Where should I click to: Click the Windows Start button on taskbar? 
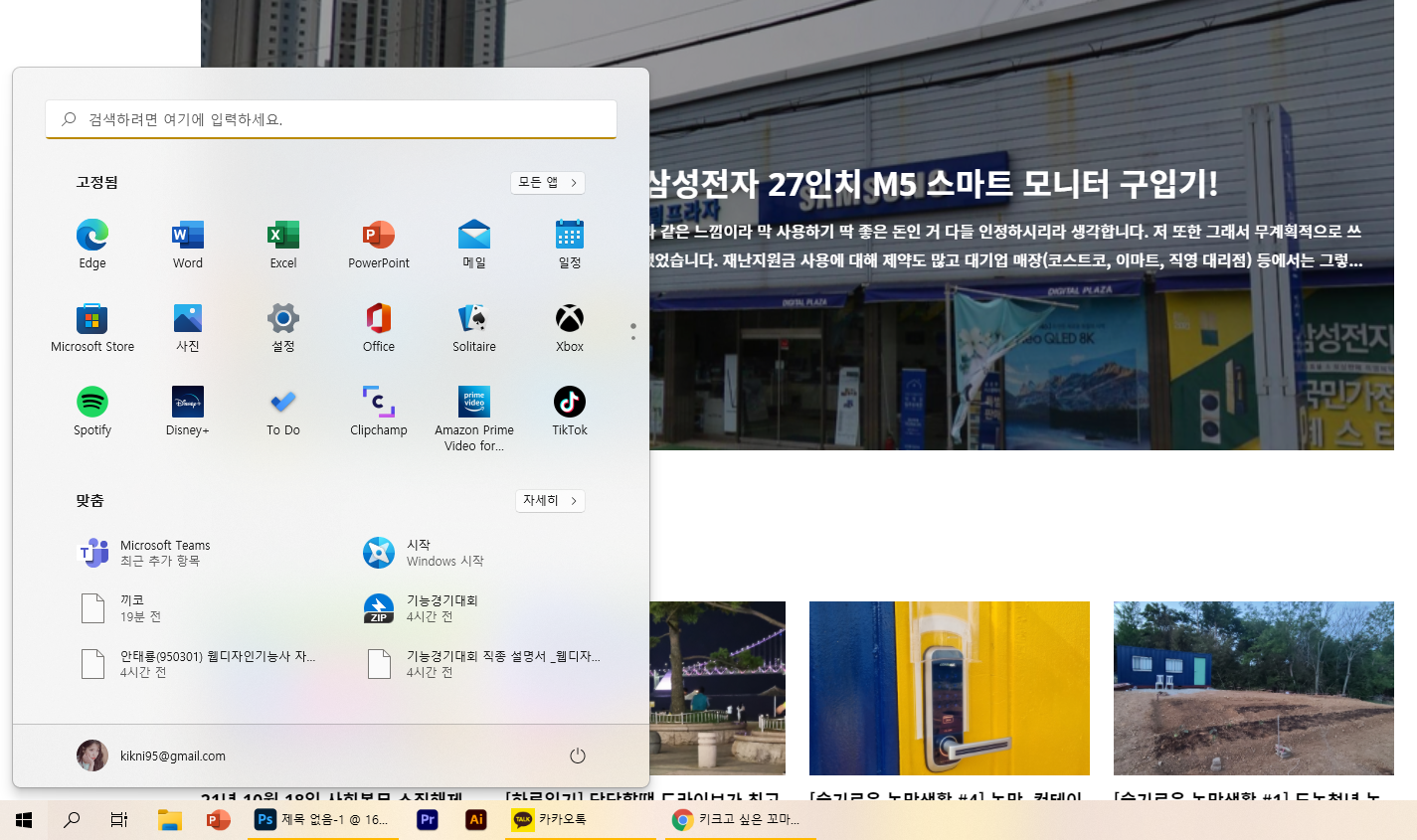click(x=24, y=820)
